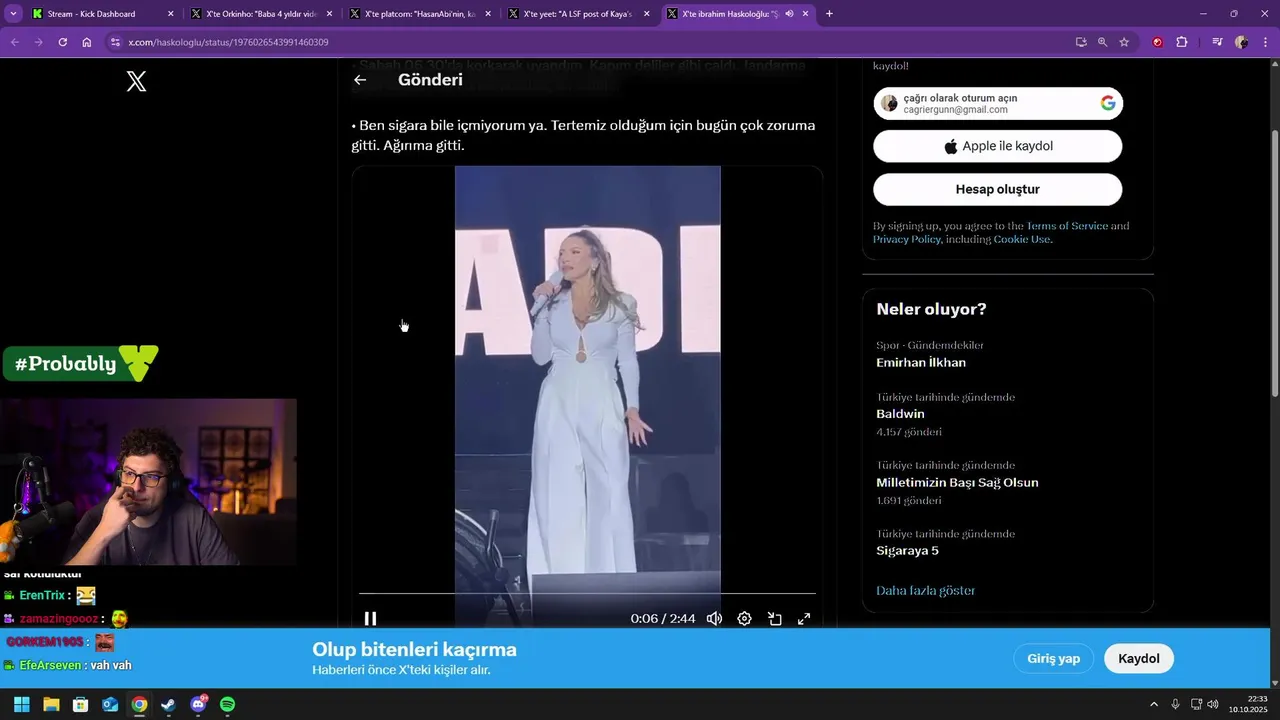Open Spotify from the taskbar

[227, 704]
